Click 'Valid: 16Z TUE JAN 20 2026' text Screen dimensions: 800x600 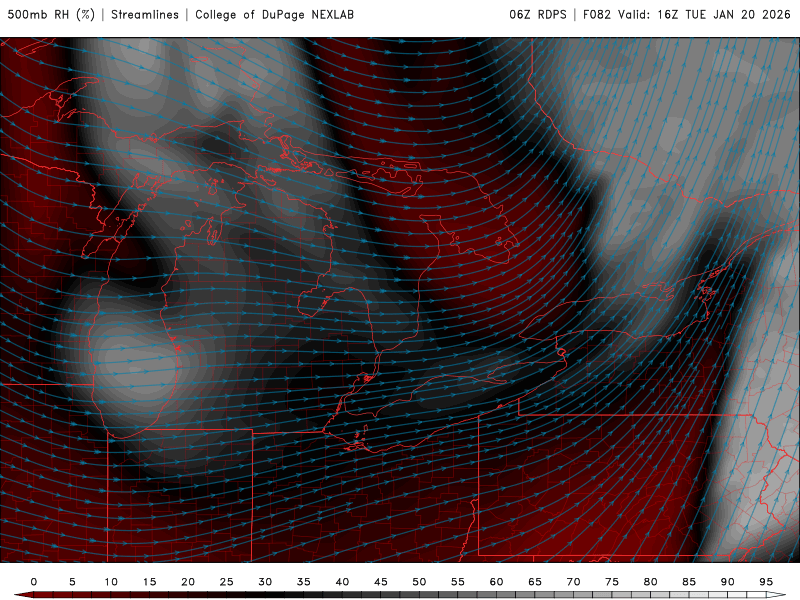click(705, 15)
